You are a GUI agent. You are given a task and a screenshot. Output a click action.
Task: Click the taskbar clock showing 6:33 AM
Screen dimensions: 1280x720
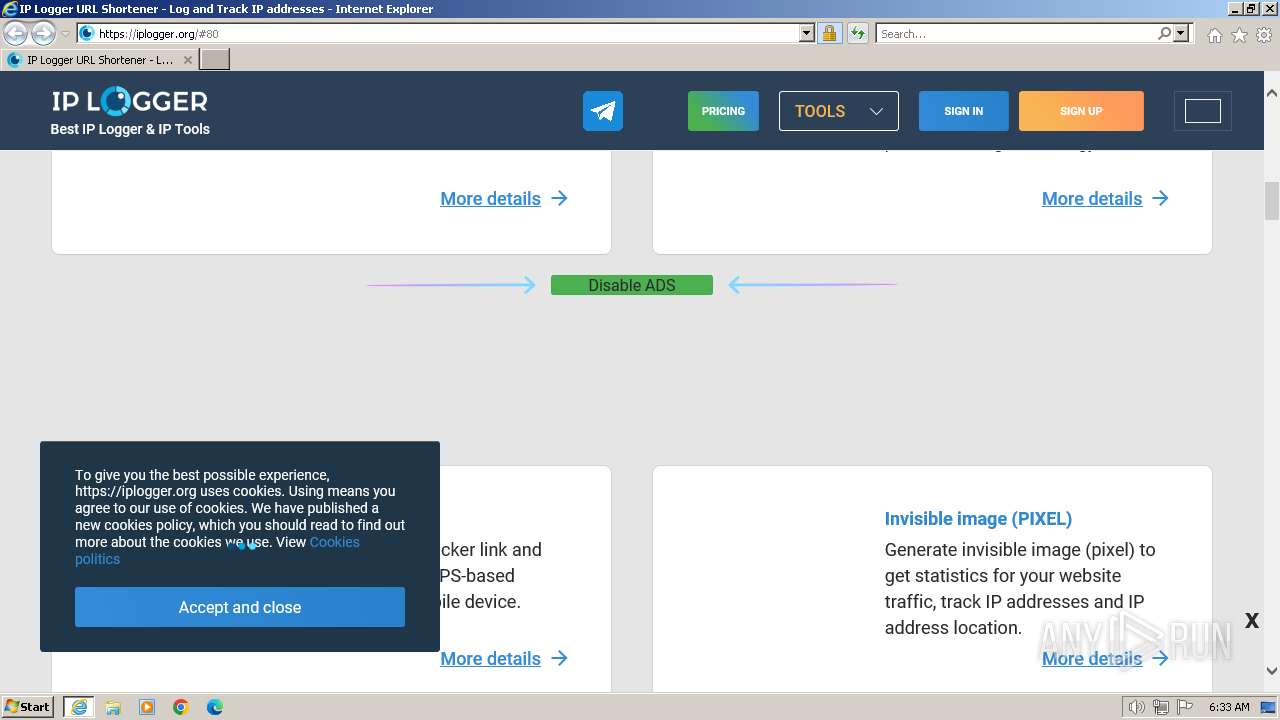coord(1229,707)
